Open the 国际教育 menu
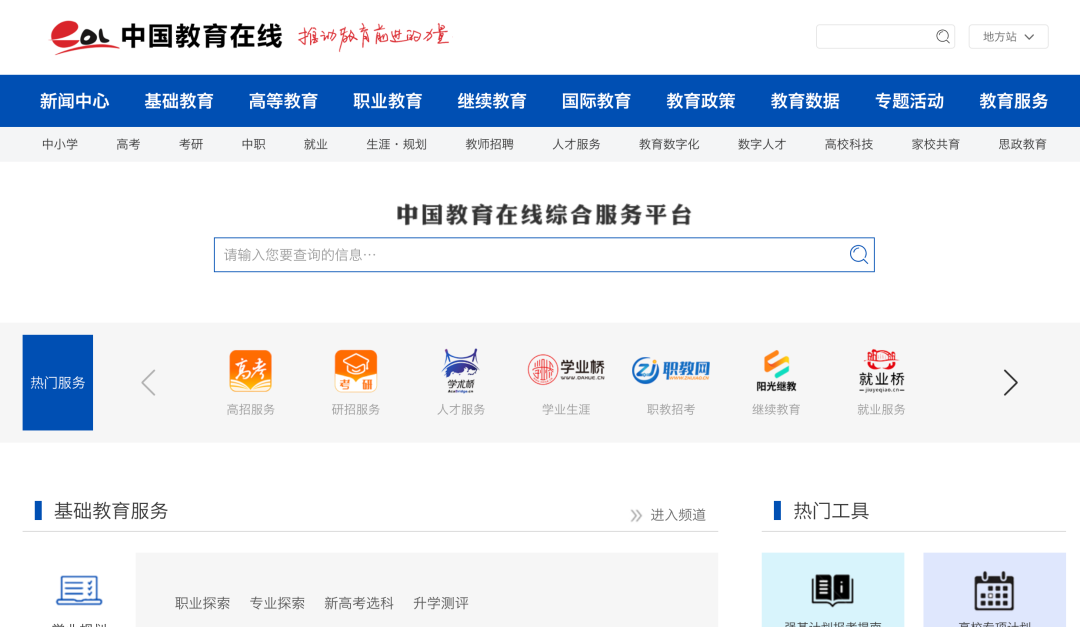The width and height of the screenshot is (1080, 627). point(596,101)
